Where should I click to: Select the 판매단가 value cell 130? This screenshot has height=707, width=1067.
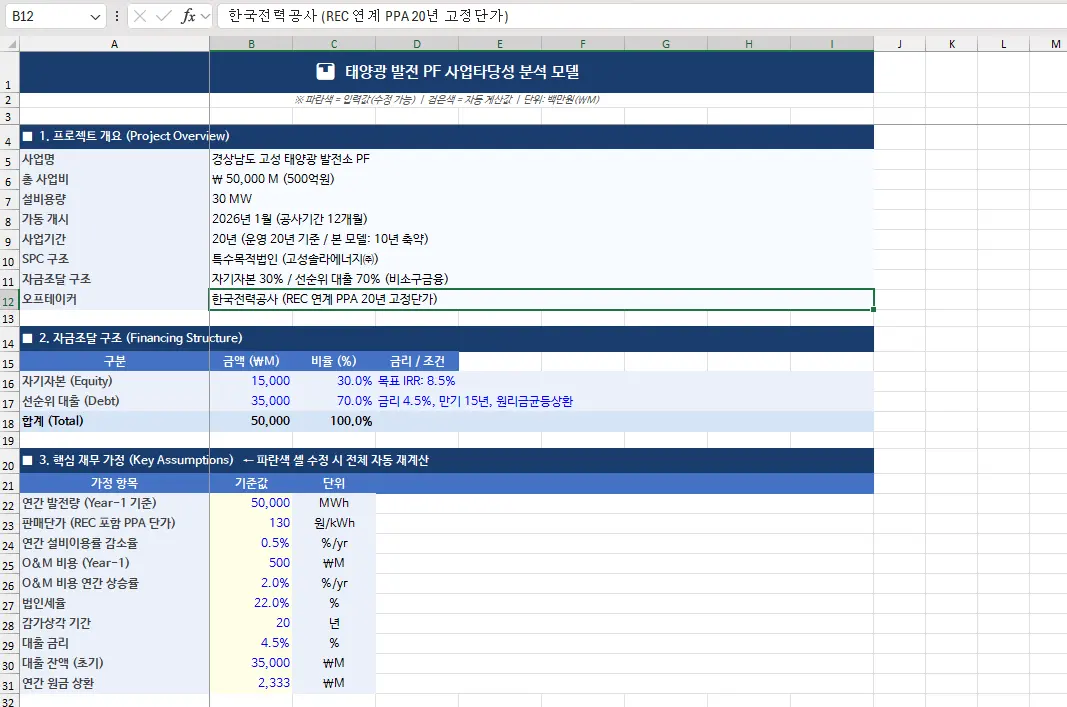coord(251,523)
